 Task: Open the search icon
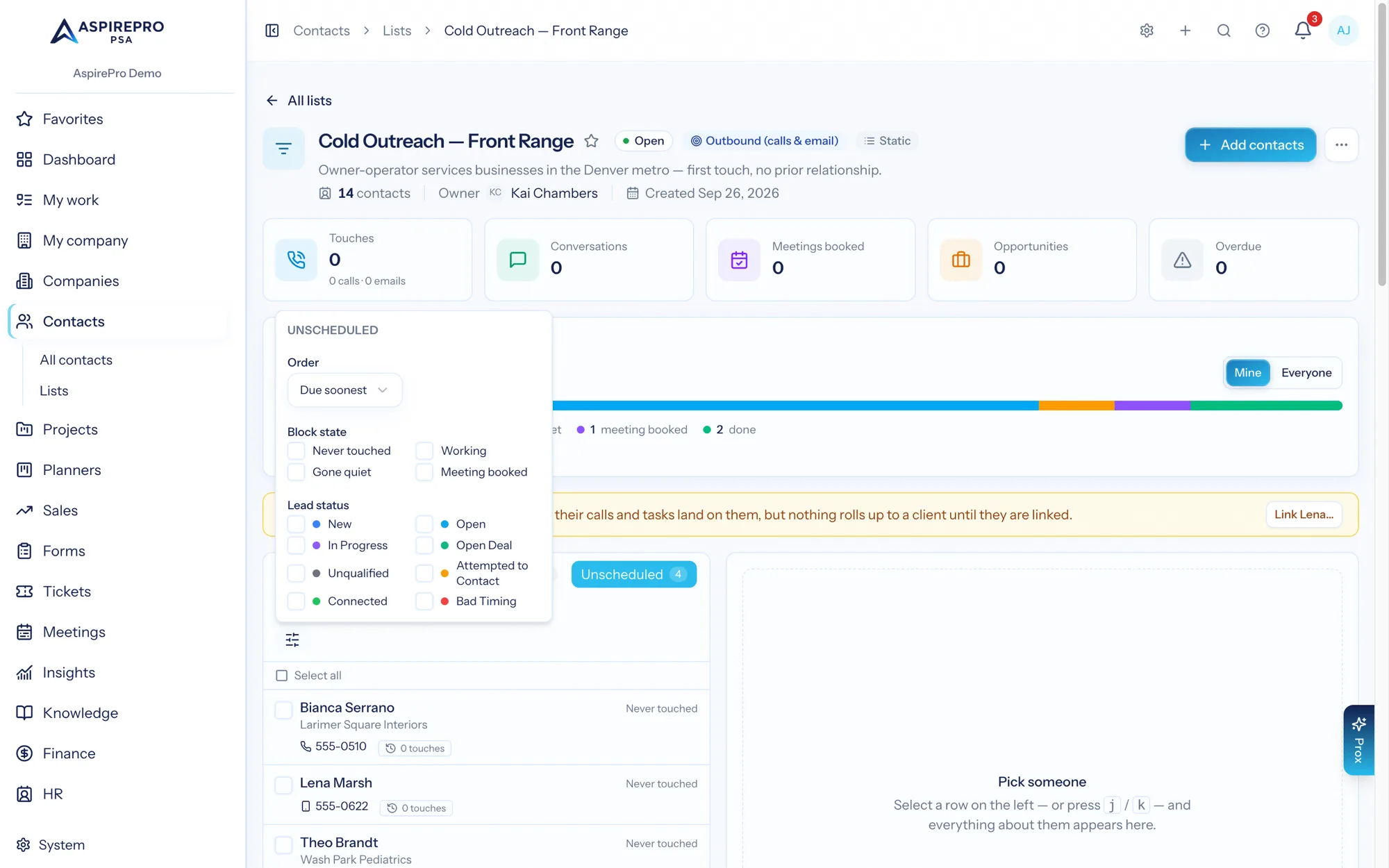[x=1224, y=31]
